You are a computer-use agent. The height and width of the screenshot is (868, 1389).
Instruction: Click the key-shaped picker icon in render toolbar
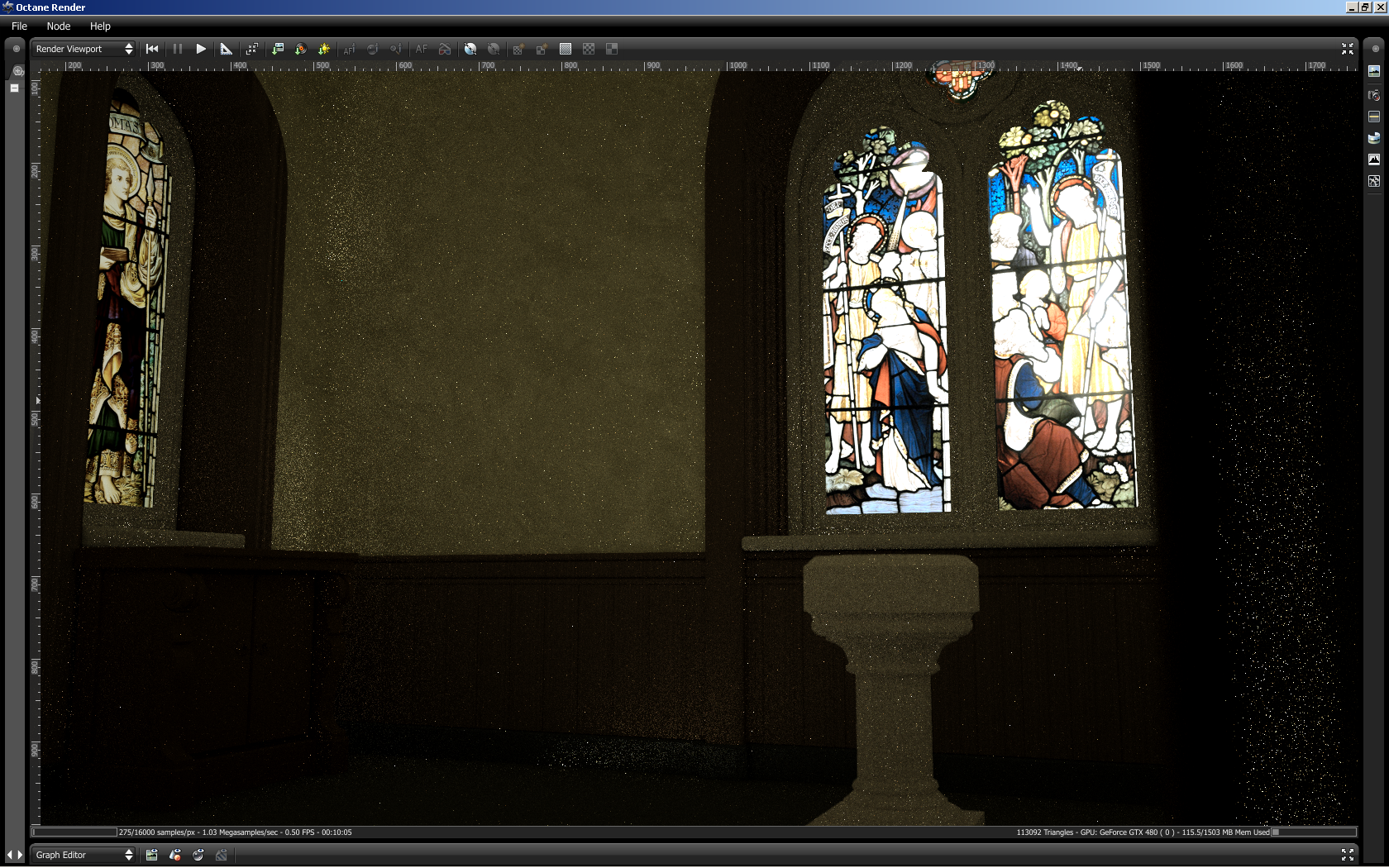(396, 49)
